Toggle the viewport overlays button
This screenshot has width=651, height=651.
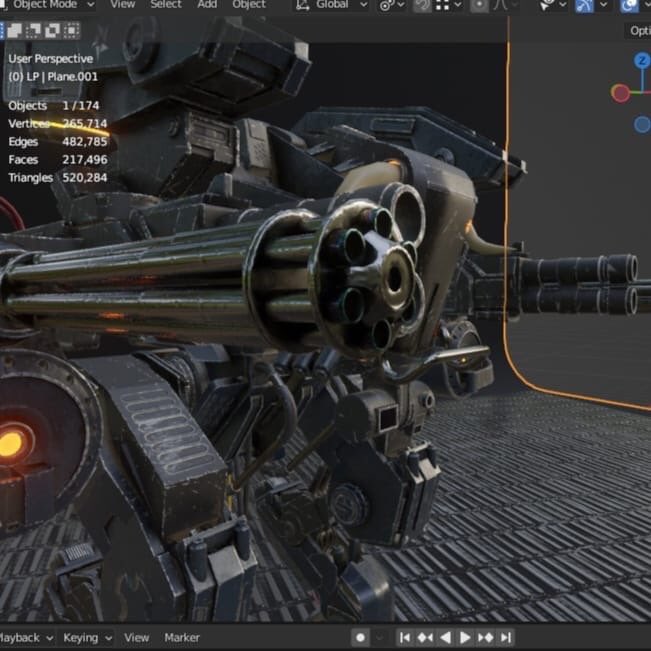629,6
